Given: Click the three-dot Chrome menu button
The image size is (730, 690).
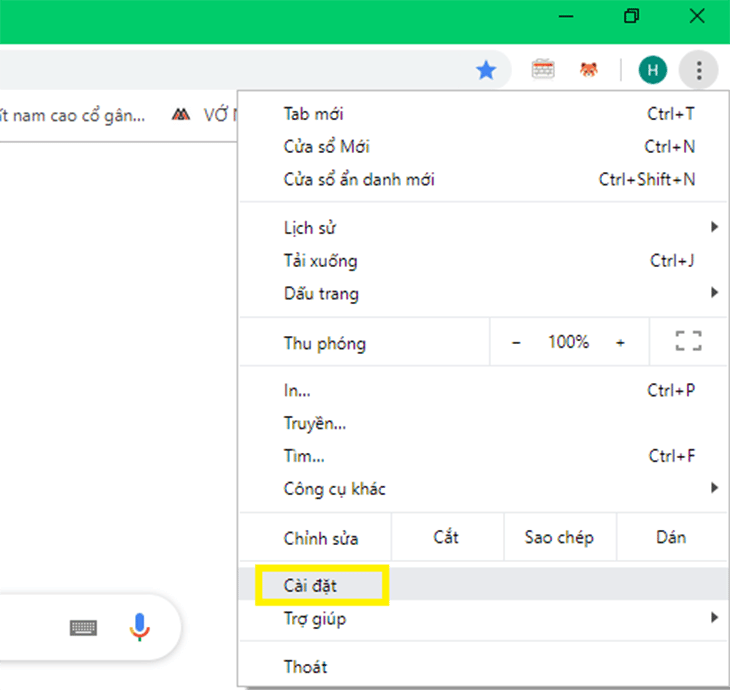Looking at the screenshot, I should (x=698, y=70).
